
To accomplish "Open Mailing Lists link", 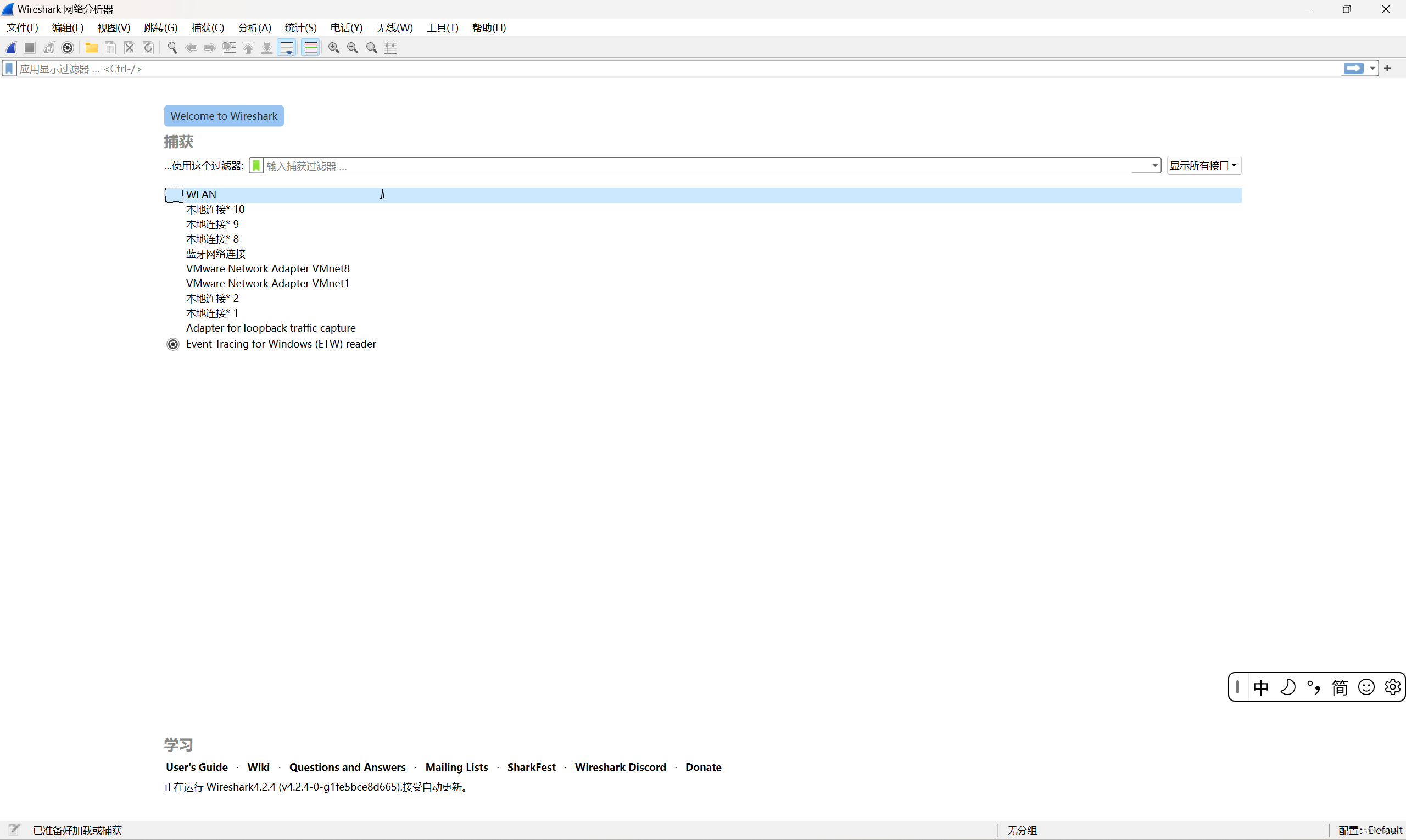I will tap(456, 767).
